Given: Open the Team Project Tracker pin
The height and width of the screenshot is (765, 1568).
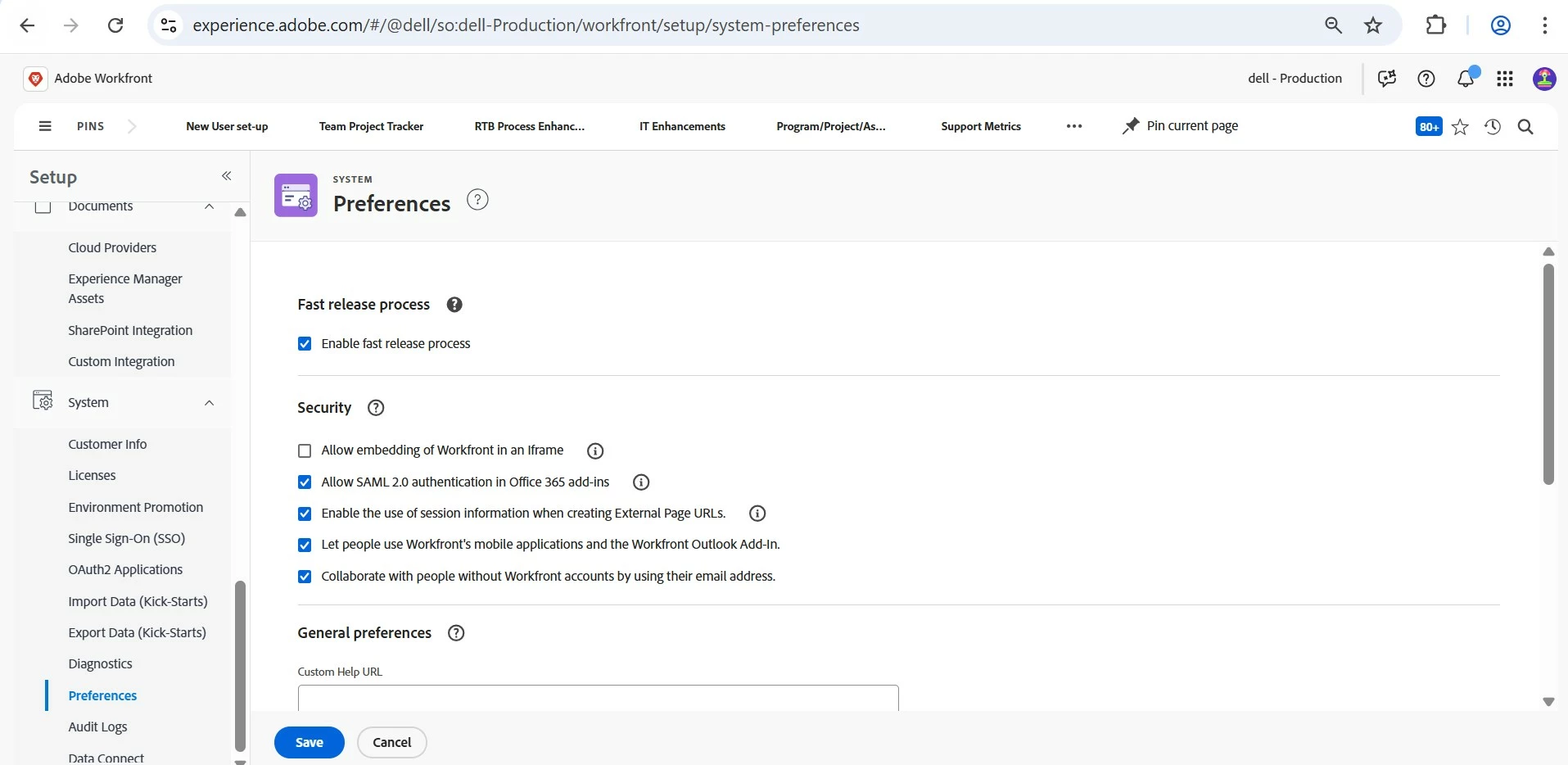Looking at the screenshot, I should tap(371, 126).
